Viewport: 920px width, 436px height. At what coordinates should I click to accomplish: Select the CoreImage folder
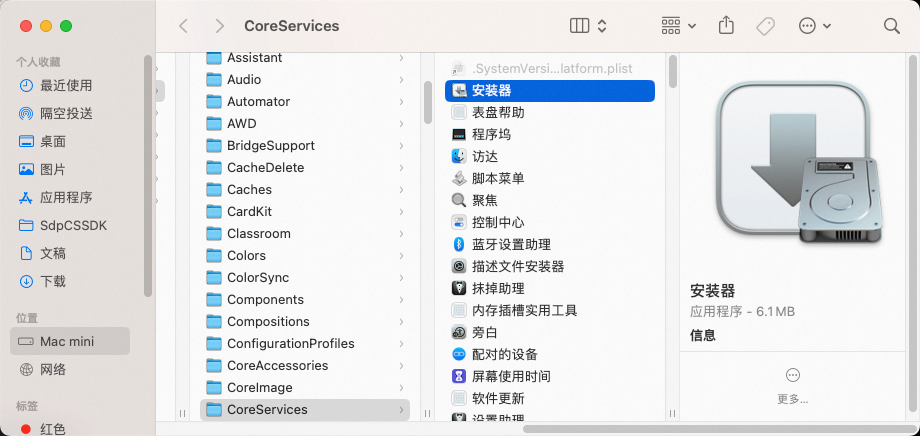(259, 387)
